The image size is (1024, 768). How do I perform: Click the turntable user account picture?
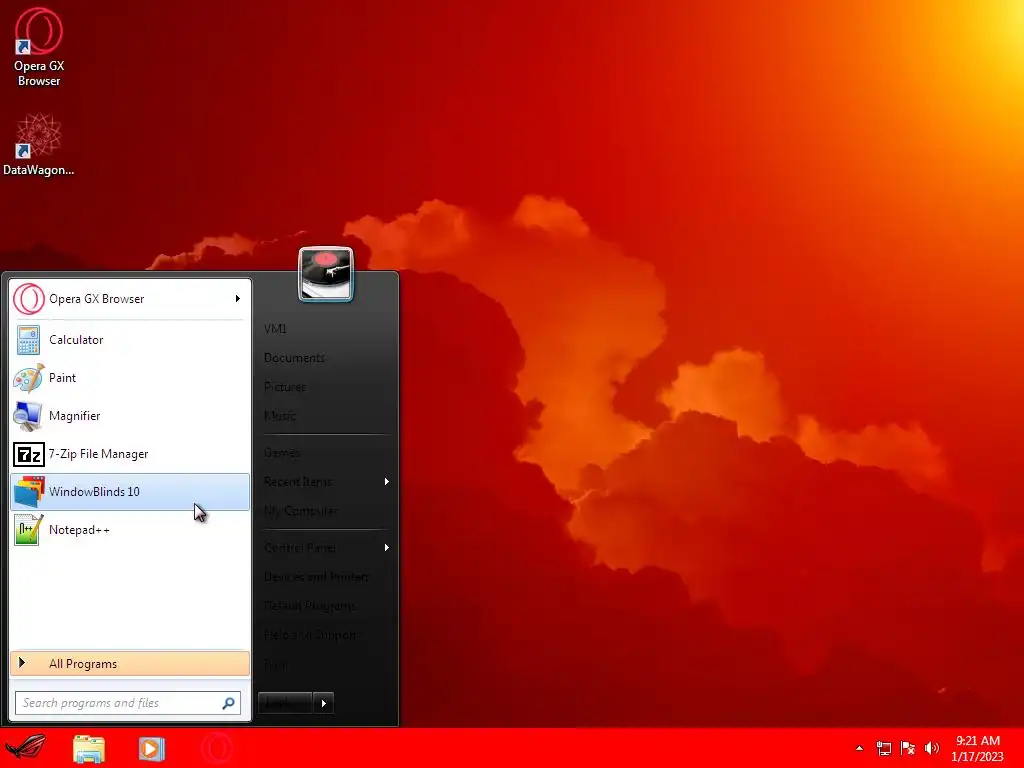click(x=326, y=274)
